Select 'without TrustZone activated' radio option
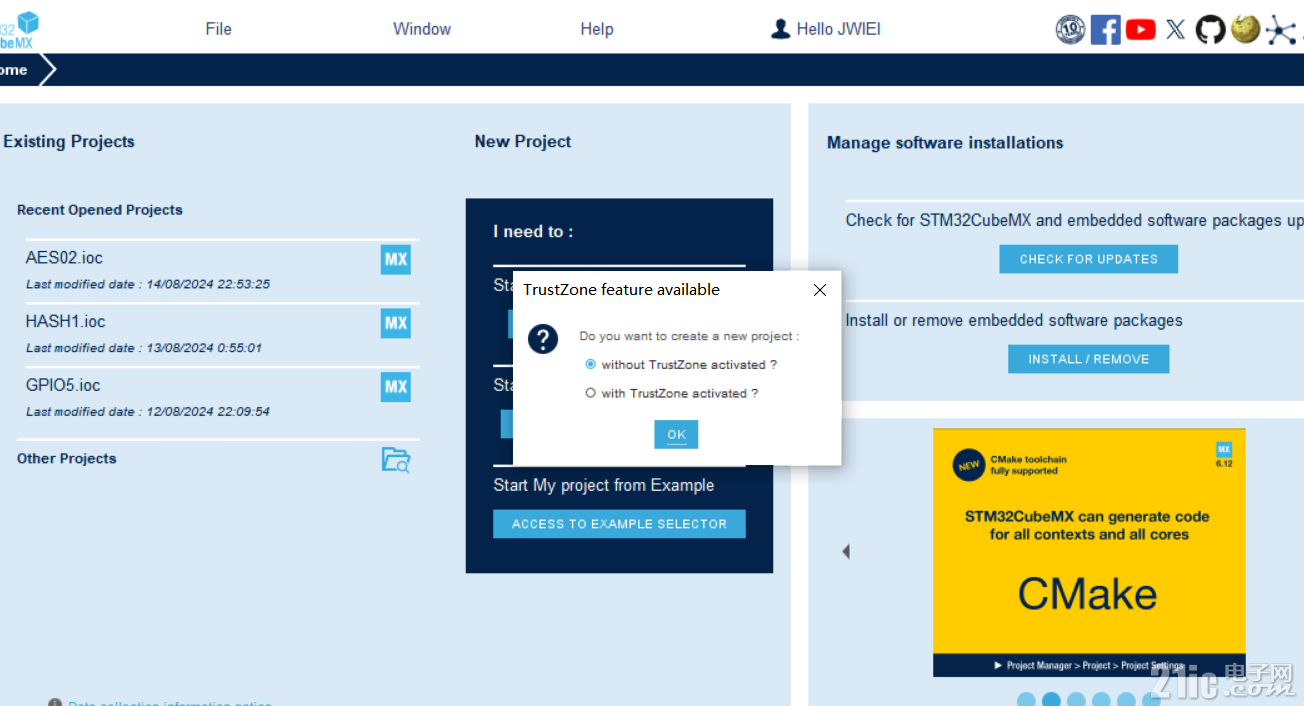The height and width of the screenshot is (706, 1304). (x=590, y=365)
